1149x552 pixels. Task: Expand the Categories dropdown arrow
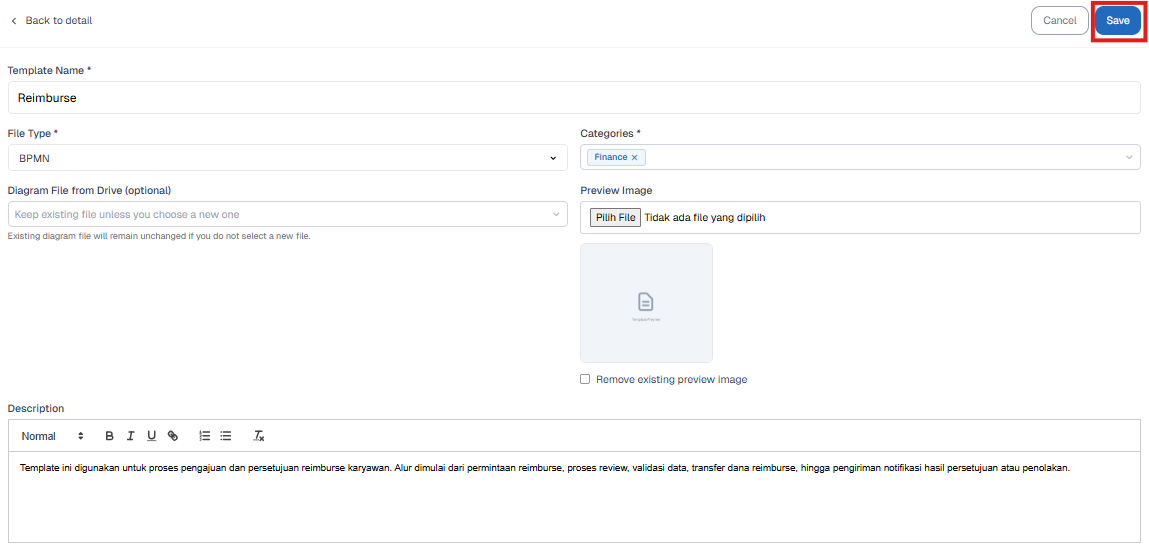pyautogui.click(x=1129, y=158)
